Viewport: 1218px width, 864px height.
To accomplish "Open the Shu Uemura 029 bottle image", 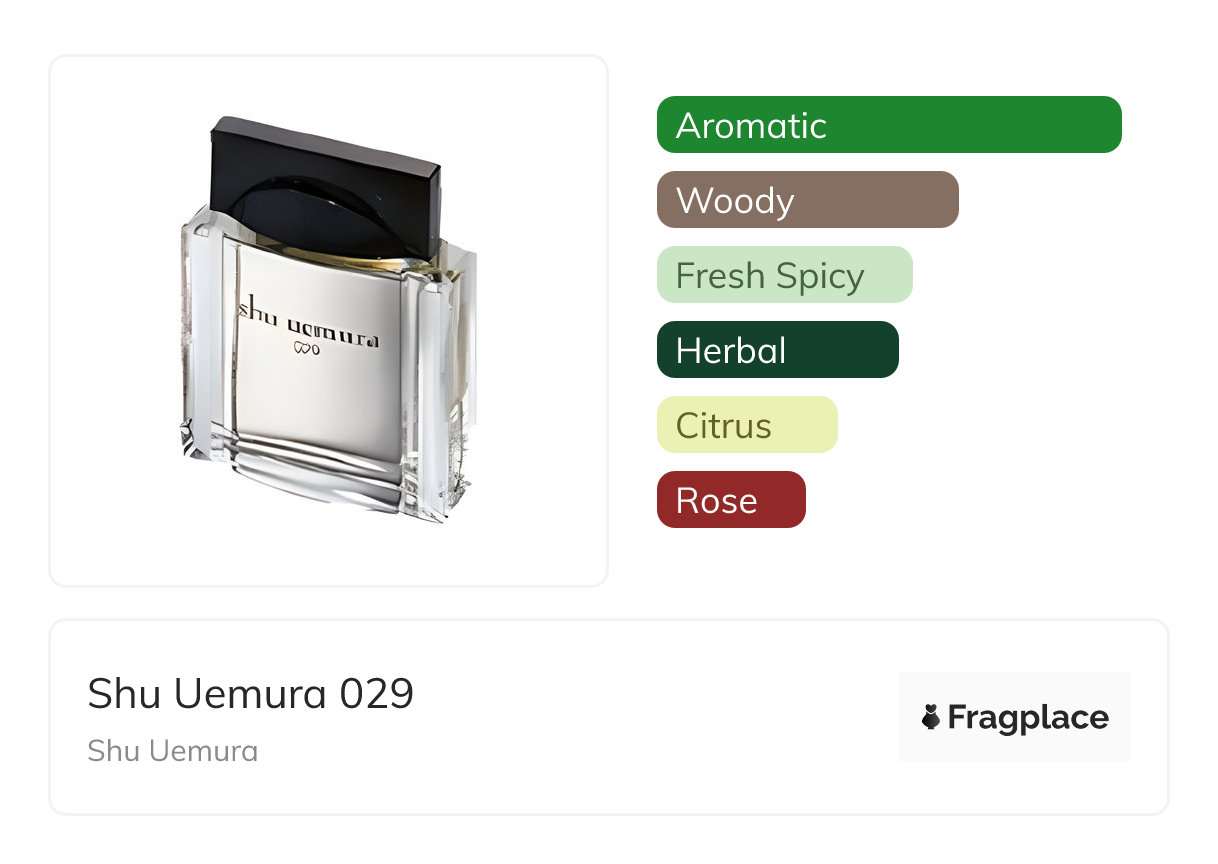I will point(328,320).
